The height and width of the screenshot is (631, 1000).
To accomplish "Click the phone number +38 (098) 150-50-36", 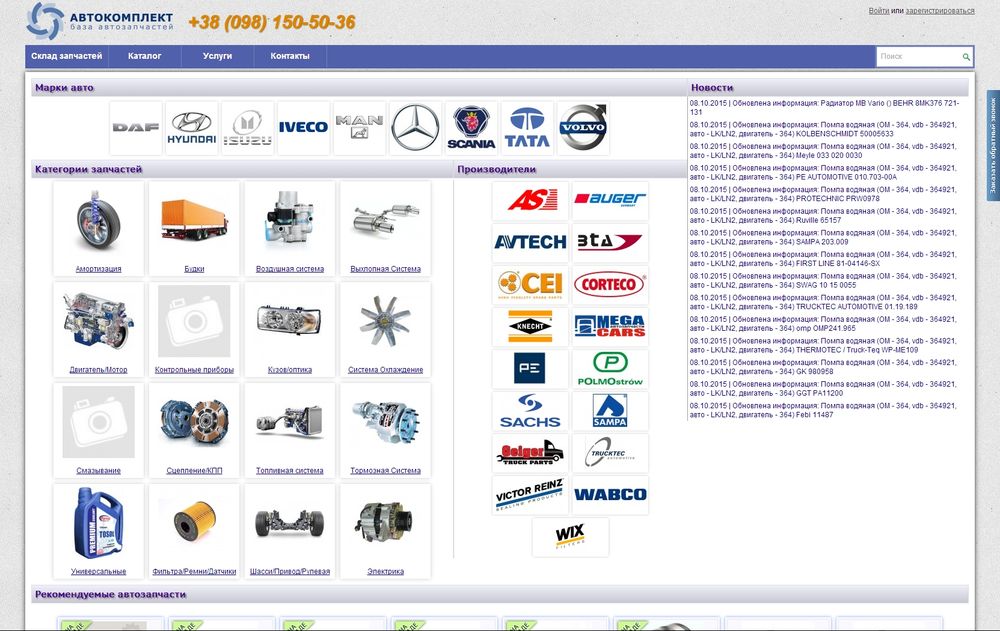I will (x=272, y=22).
